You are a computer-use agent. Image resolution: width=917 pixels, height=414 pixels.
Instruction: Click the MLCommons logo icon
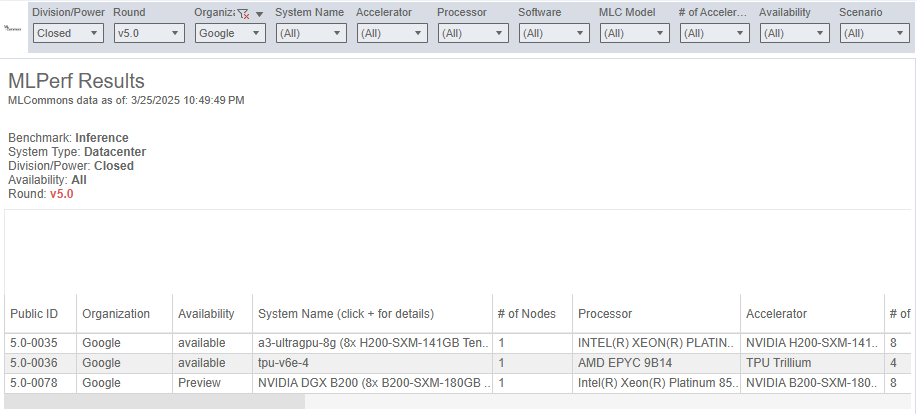[x=12, y=27]
